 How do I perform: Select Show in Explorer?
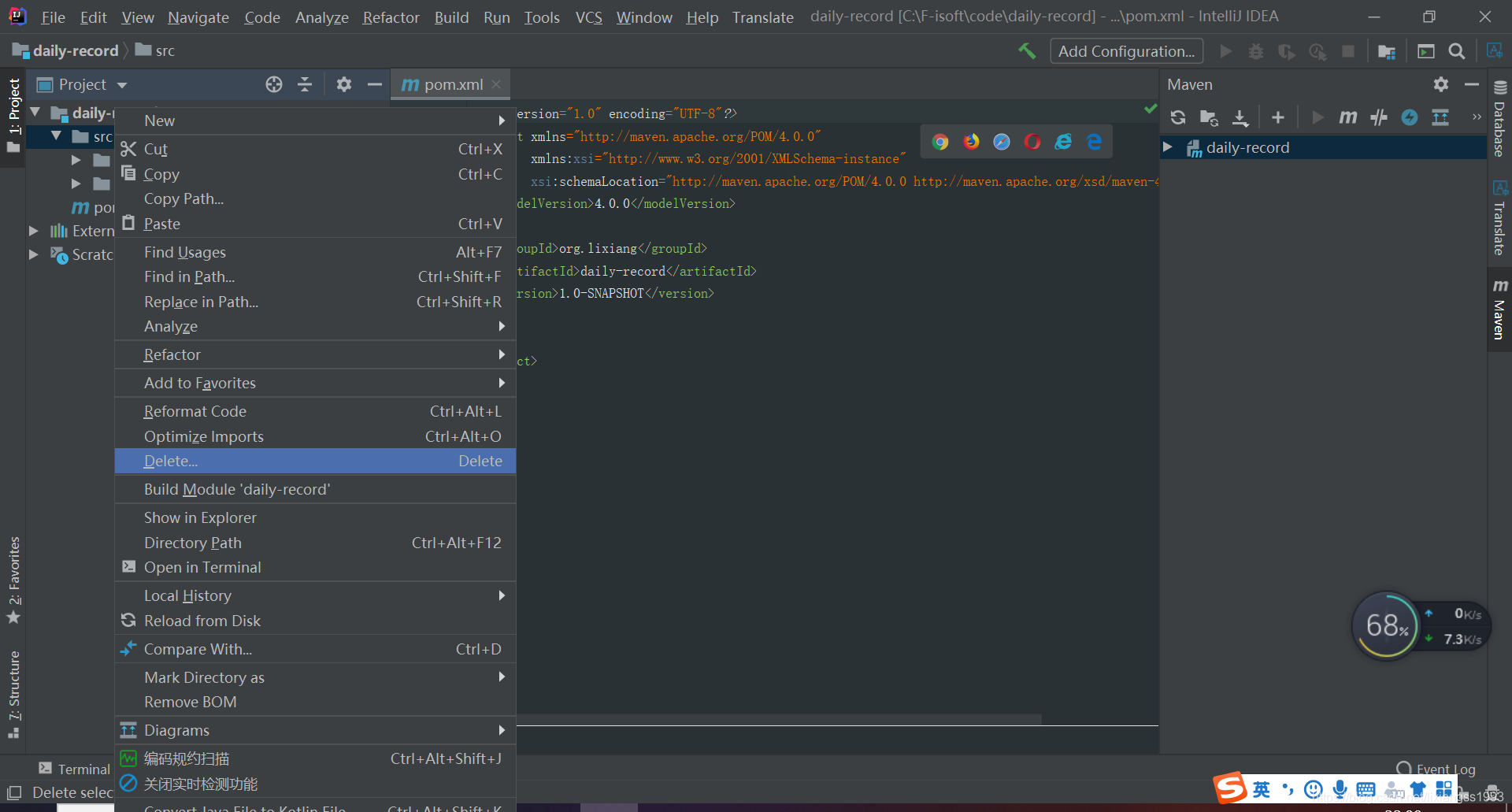[315, 517]
